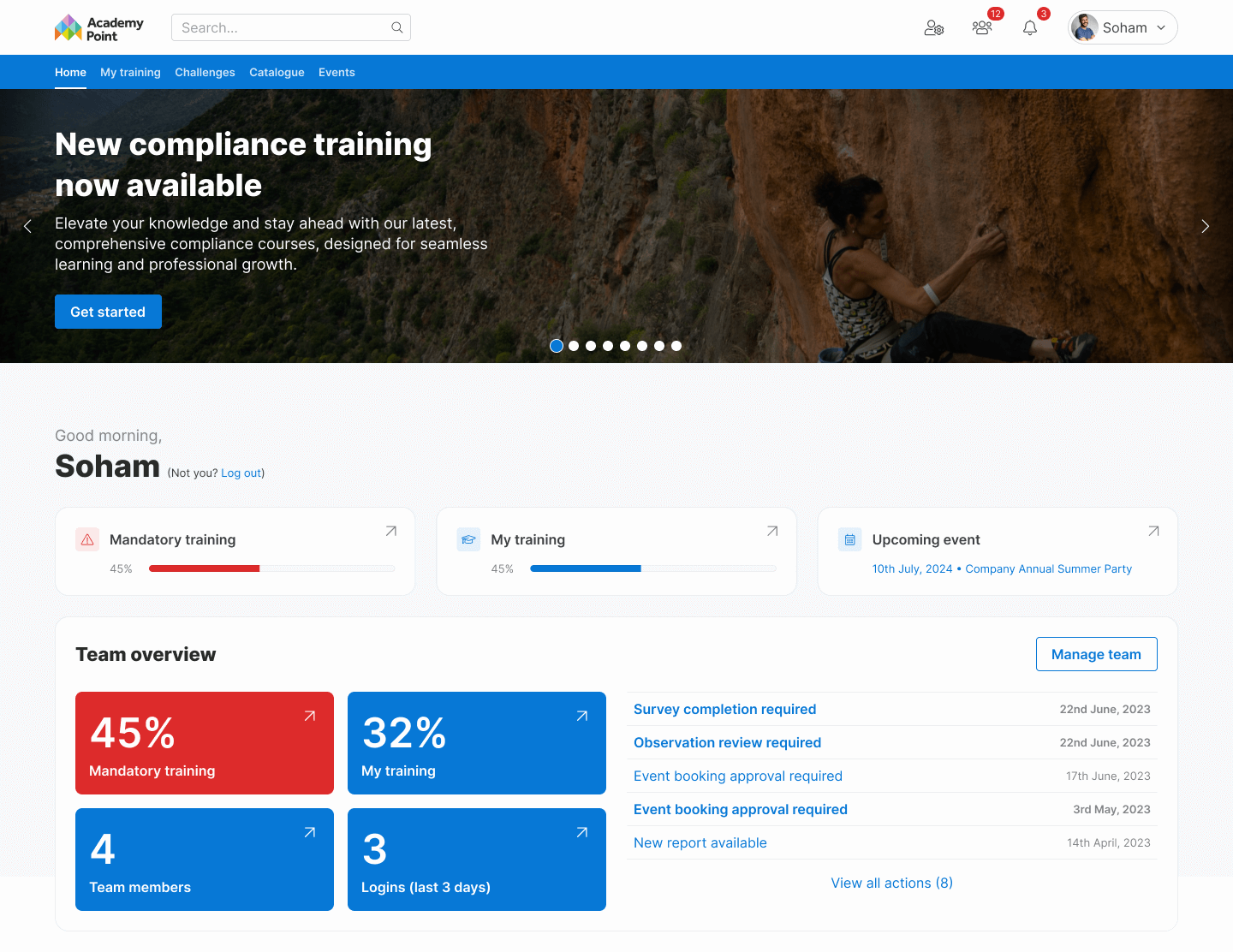Click the graduation cap icon on My training card
Screen dimensions: 1233x952
point(468,539)
